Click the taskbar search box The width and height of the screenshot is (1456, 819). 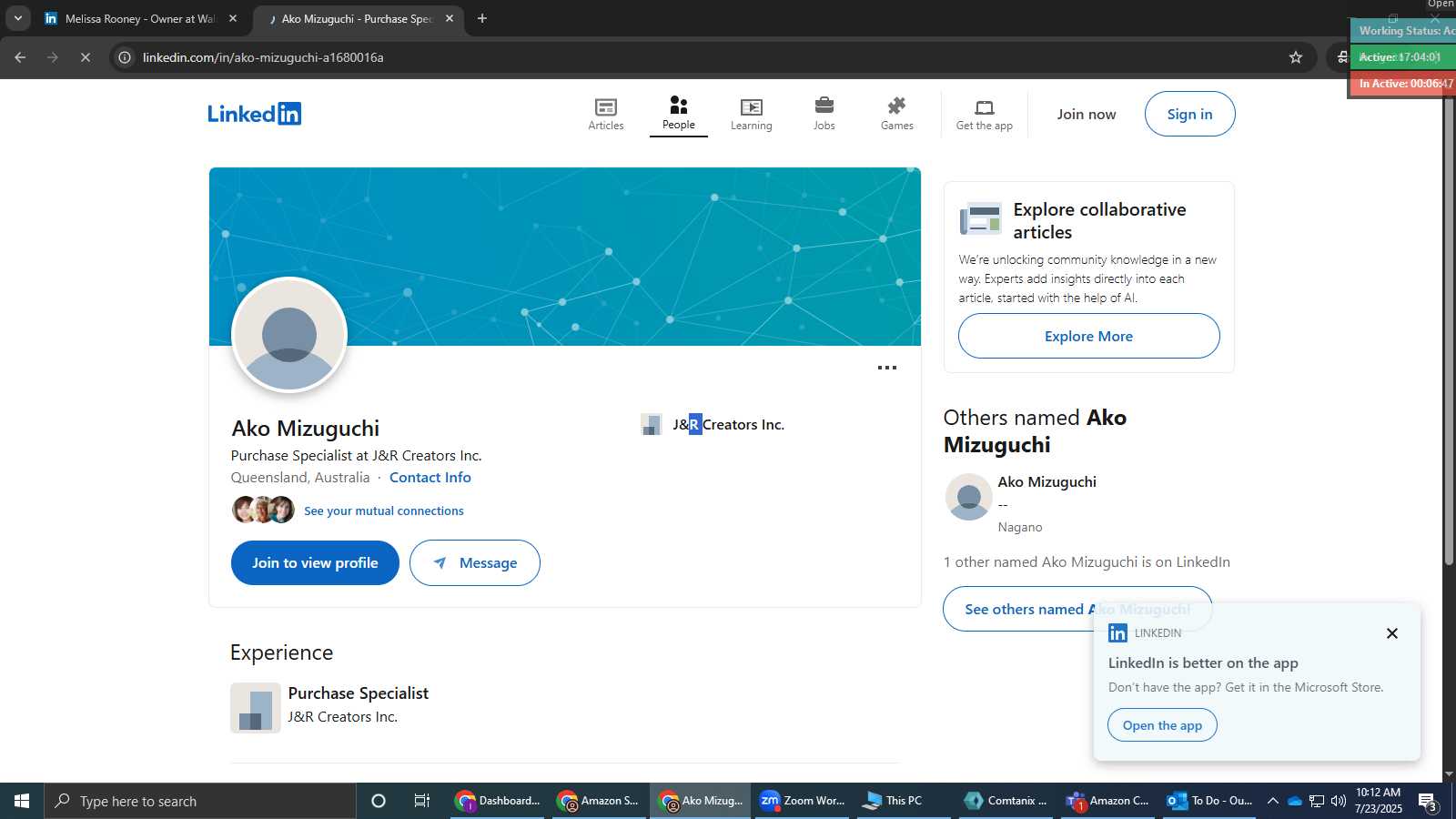(200, 801)
